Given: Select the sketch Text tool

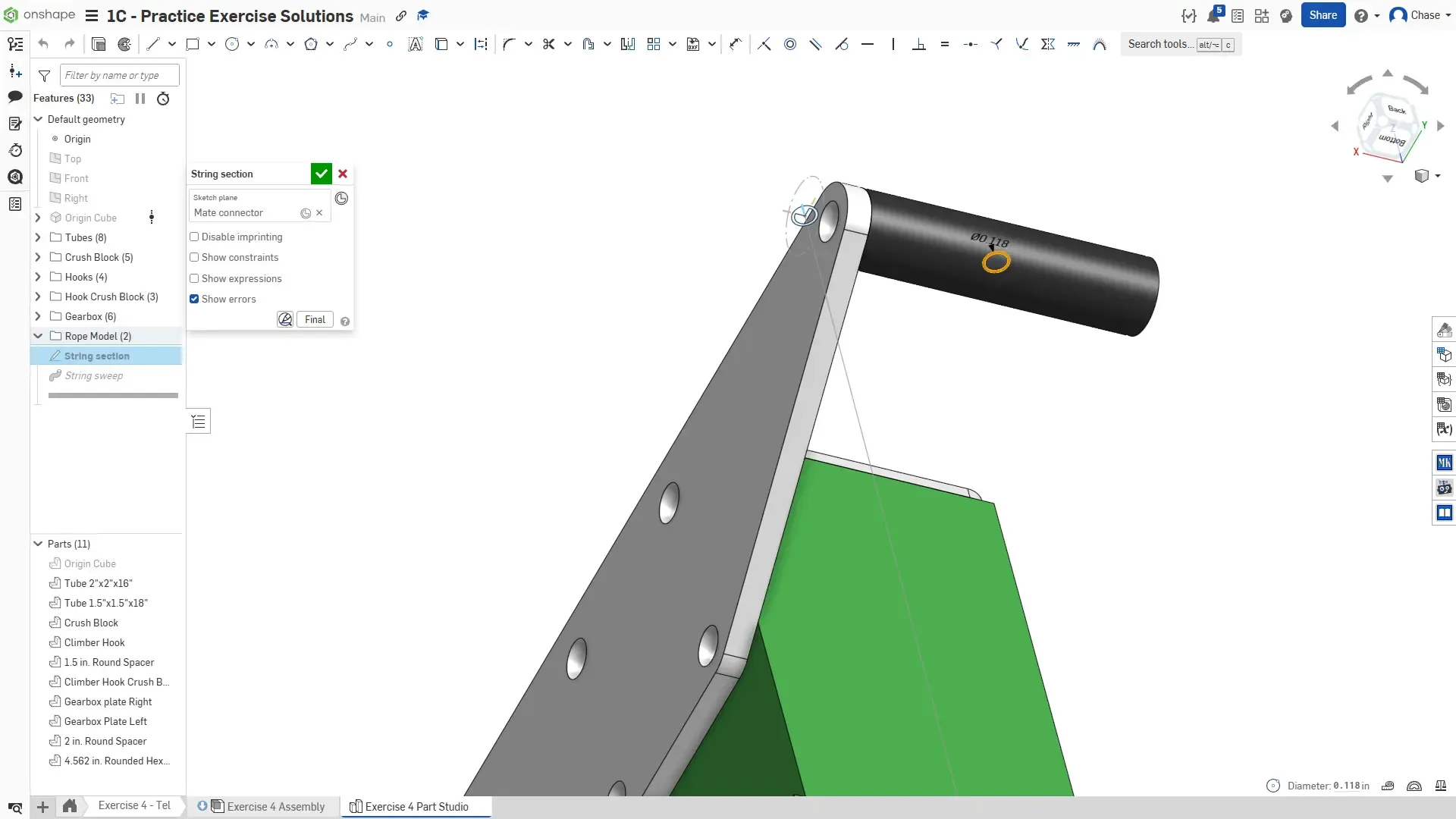Looking at the screenshot, I should tap(415, 44).
